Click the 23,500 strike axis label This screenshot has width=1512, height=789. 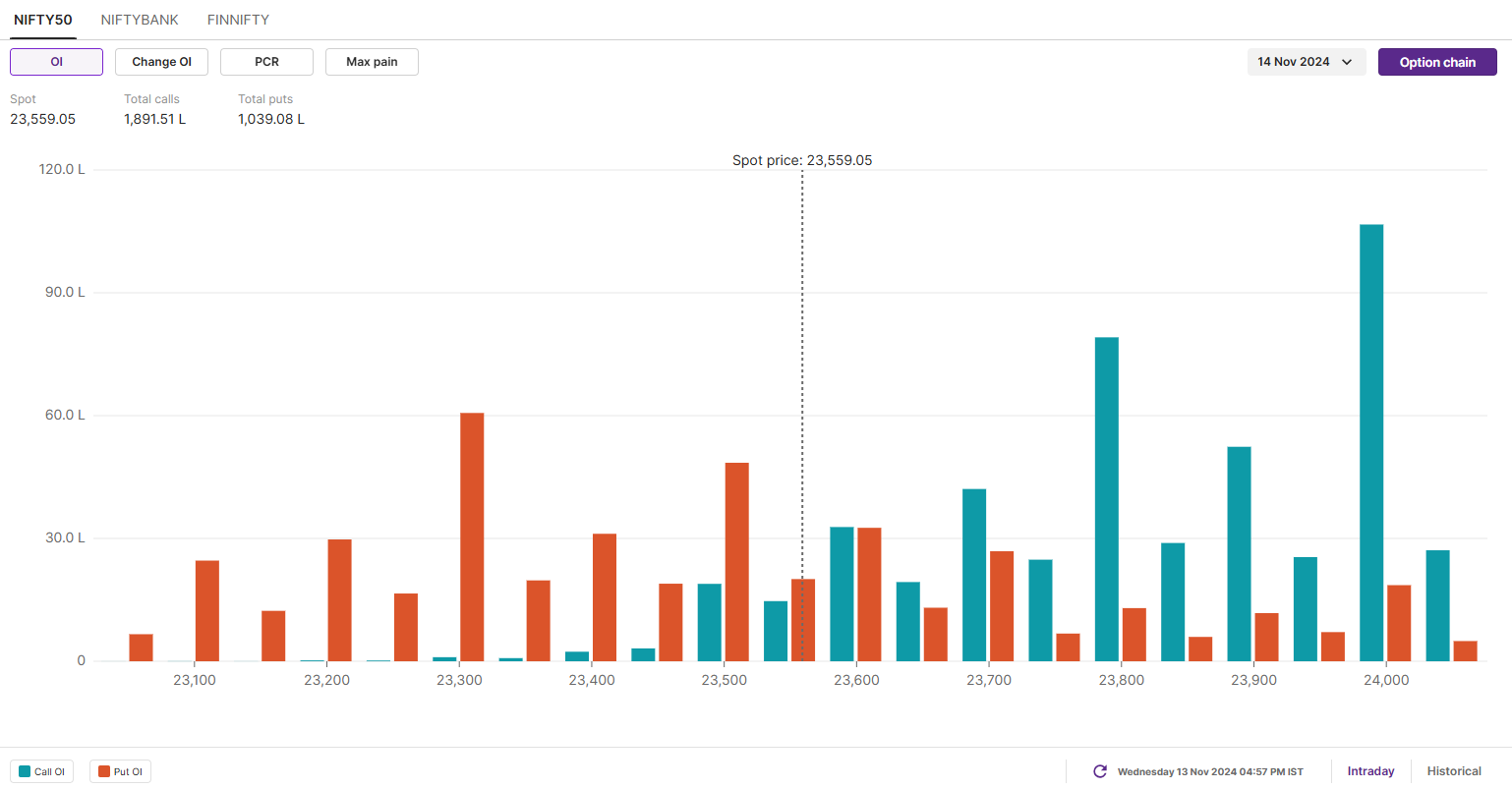pos(724,680)
